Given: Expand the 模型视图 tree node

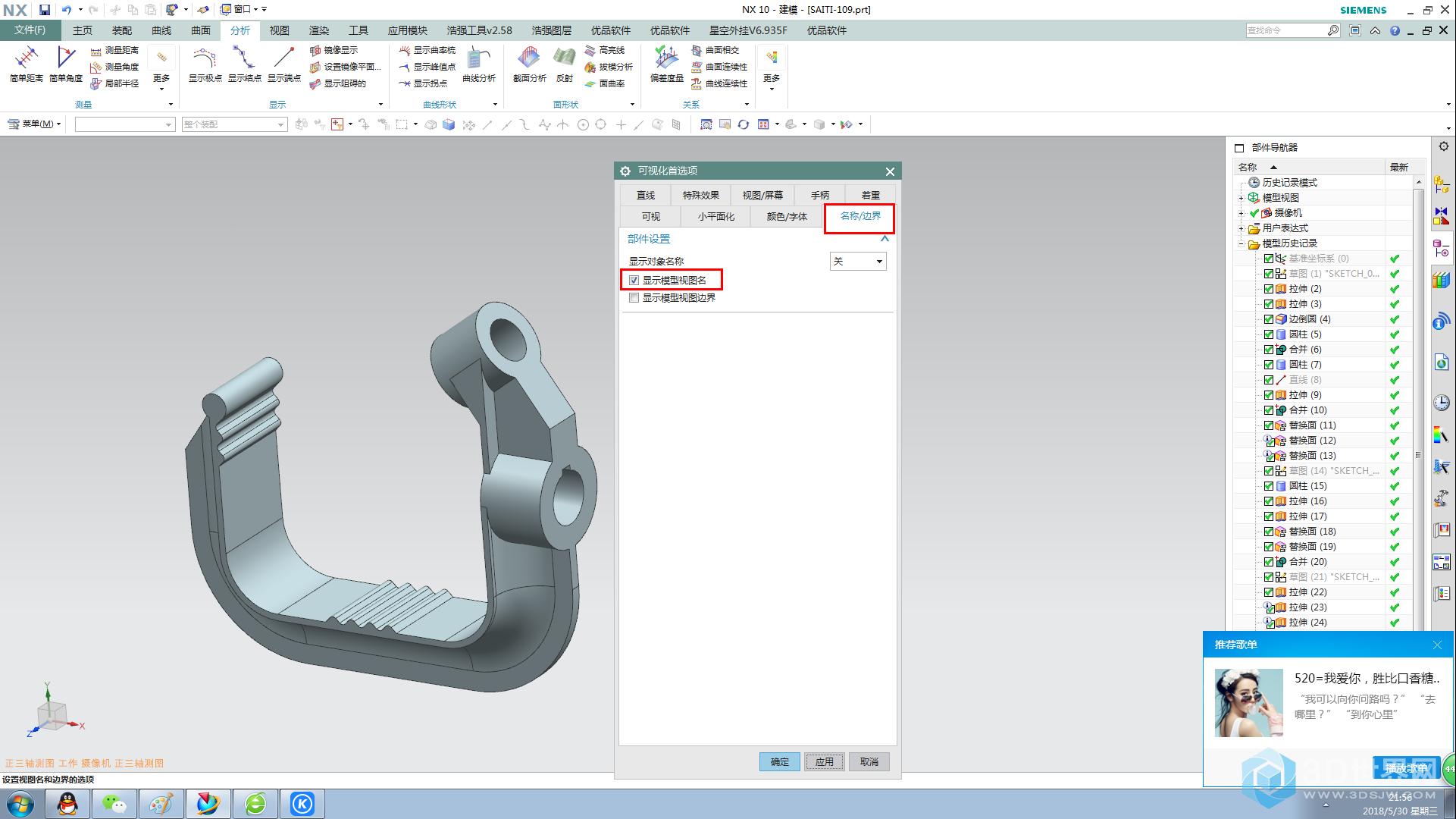Looking at the screenshot, I should [1242, 198].
